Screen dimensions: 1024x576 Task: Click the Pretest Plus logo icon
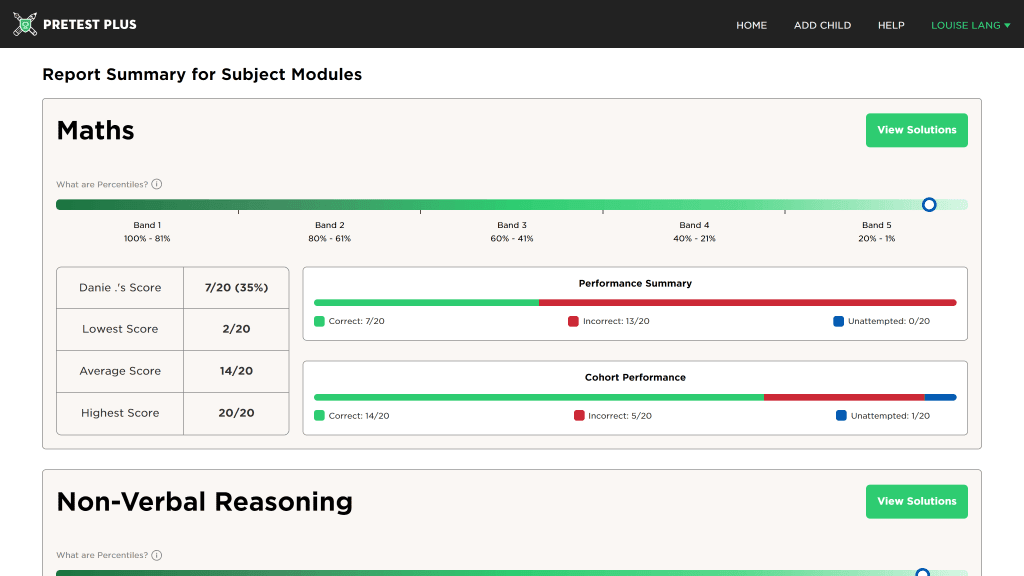pyautogui.click(x=24, y=24)
